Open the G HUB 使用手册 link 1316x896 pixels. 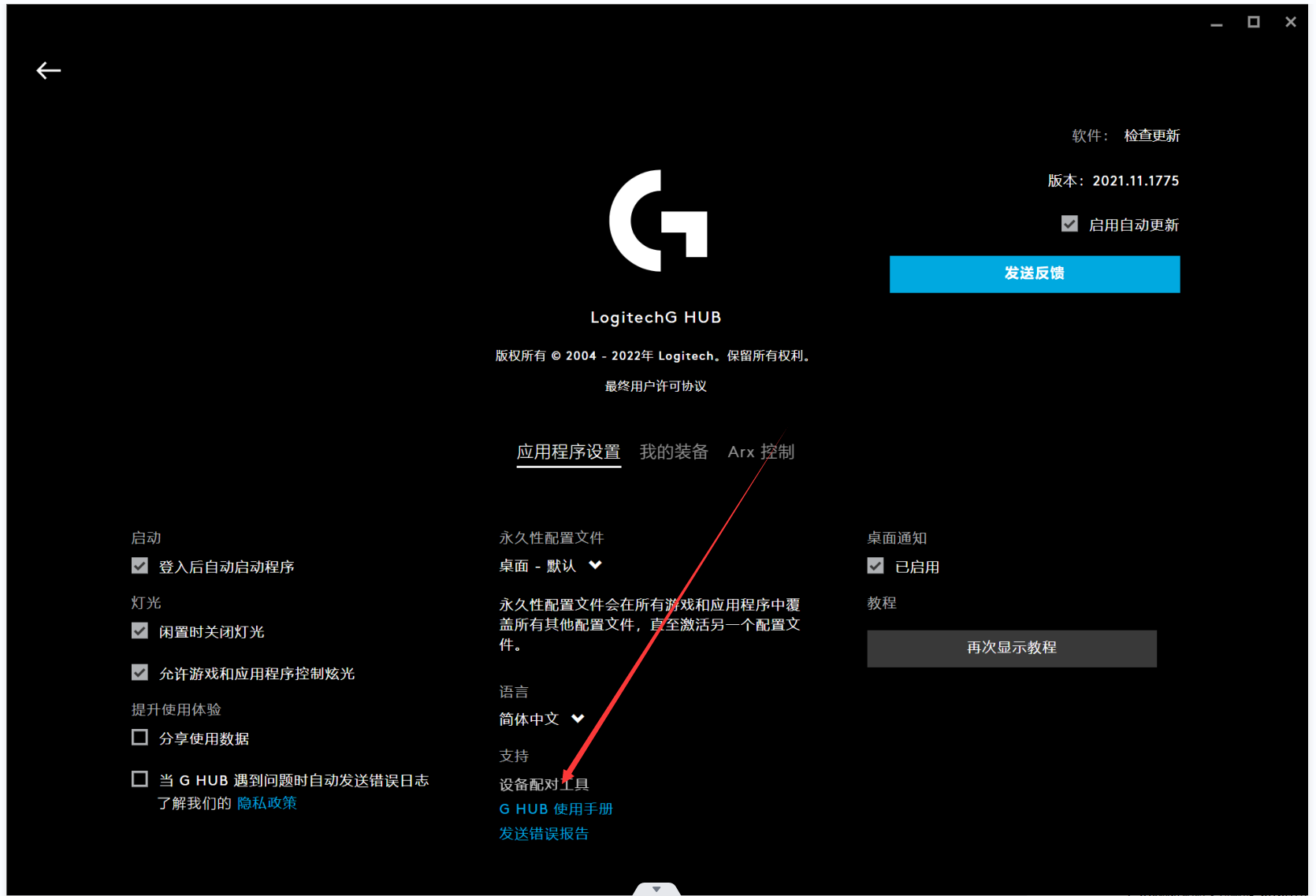tap(556, 809)
